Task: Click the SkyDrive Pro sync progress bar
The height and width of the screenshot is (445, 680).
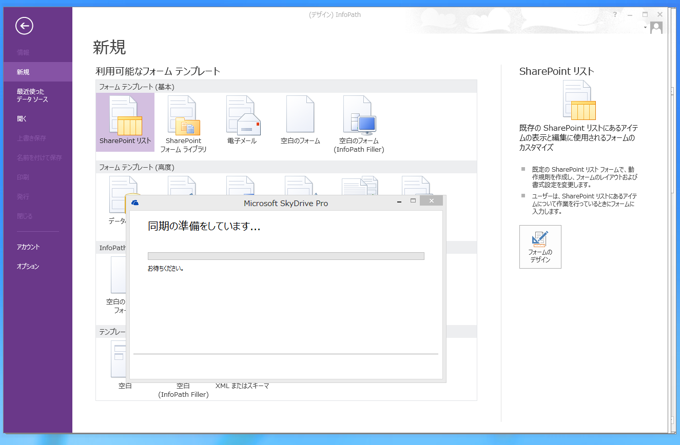Action: (x=286, y=256)
